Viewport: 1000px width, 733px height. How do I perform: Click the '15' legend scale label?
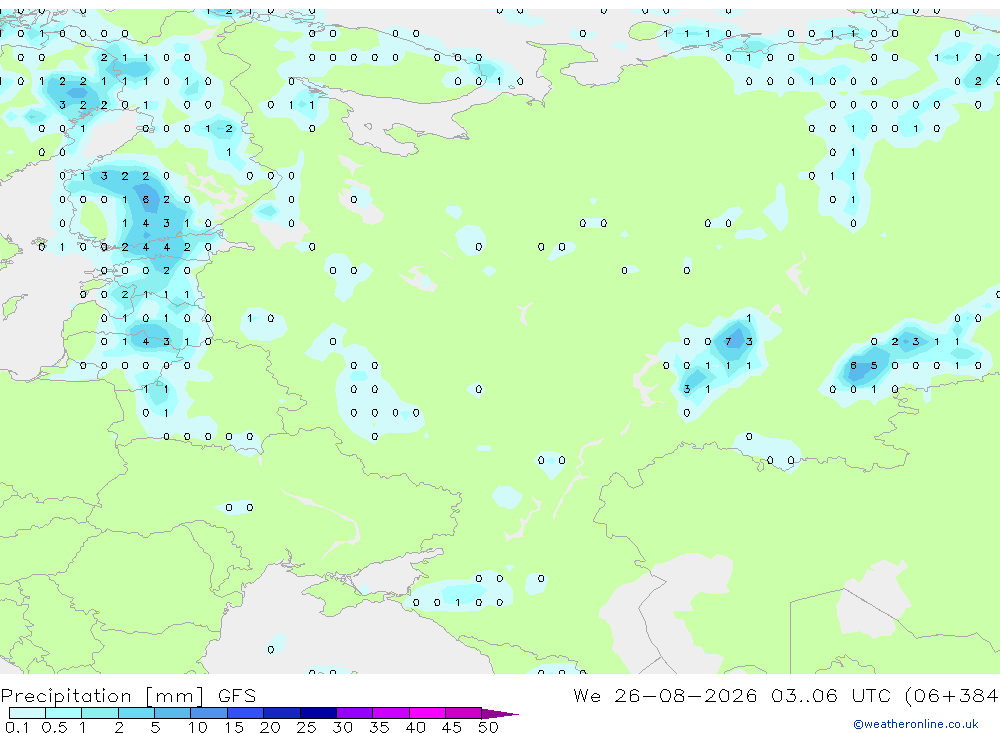(234, 727)
